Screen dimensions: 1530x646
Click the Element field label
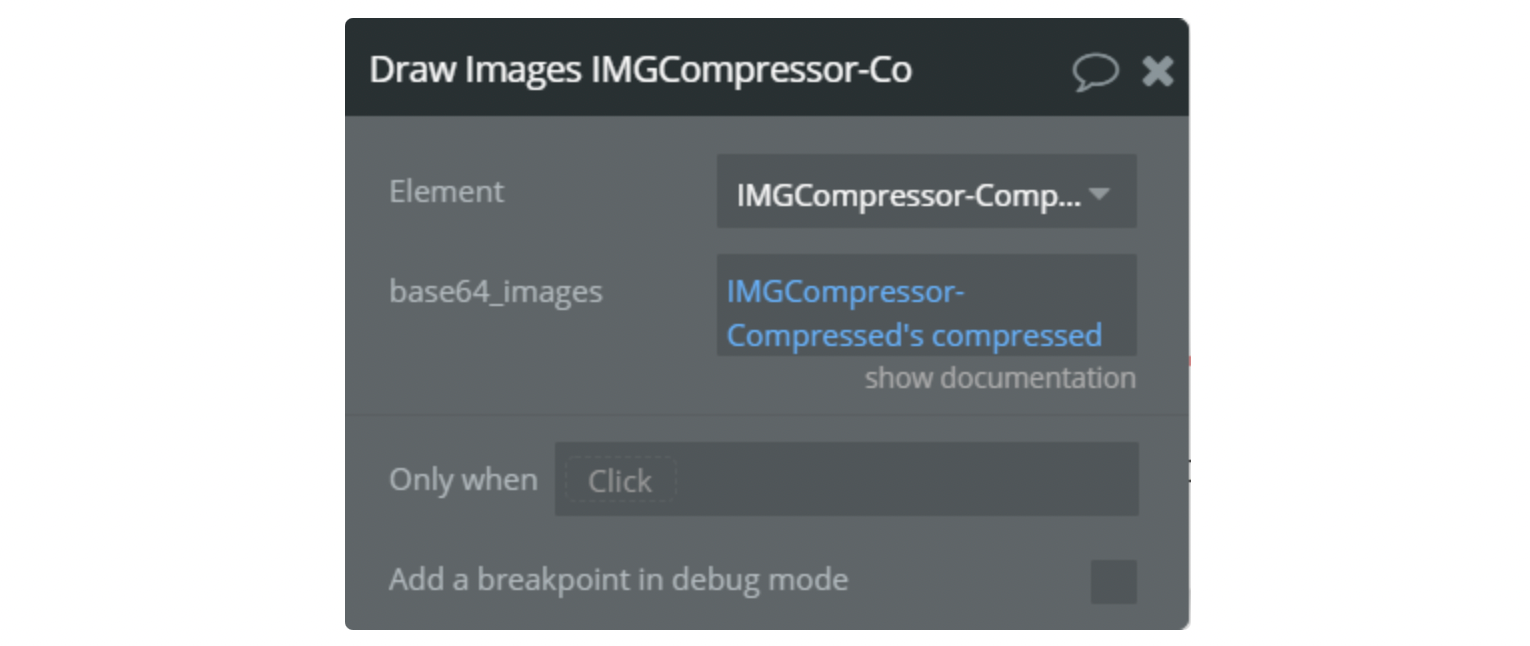[x=446, y=191]
